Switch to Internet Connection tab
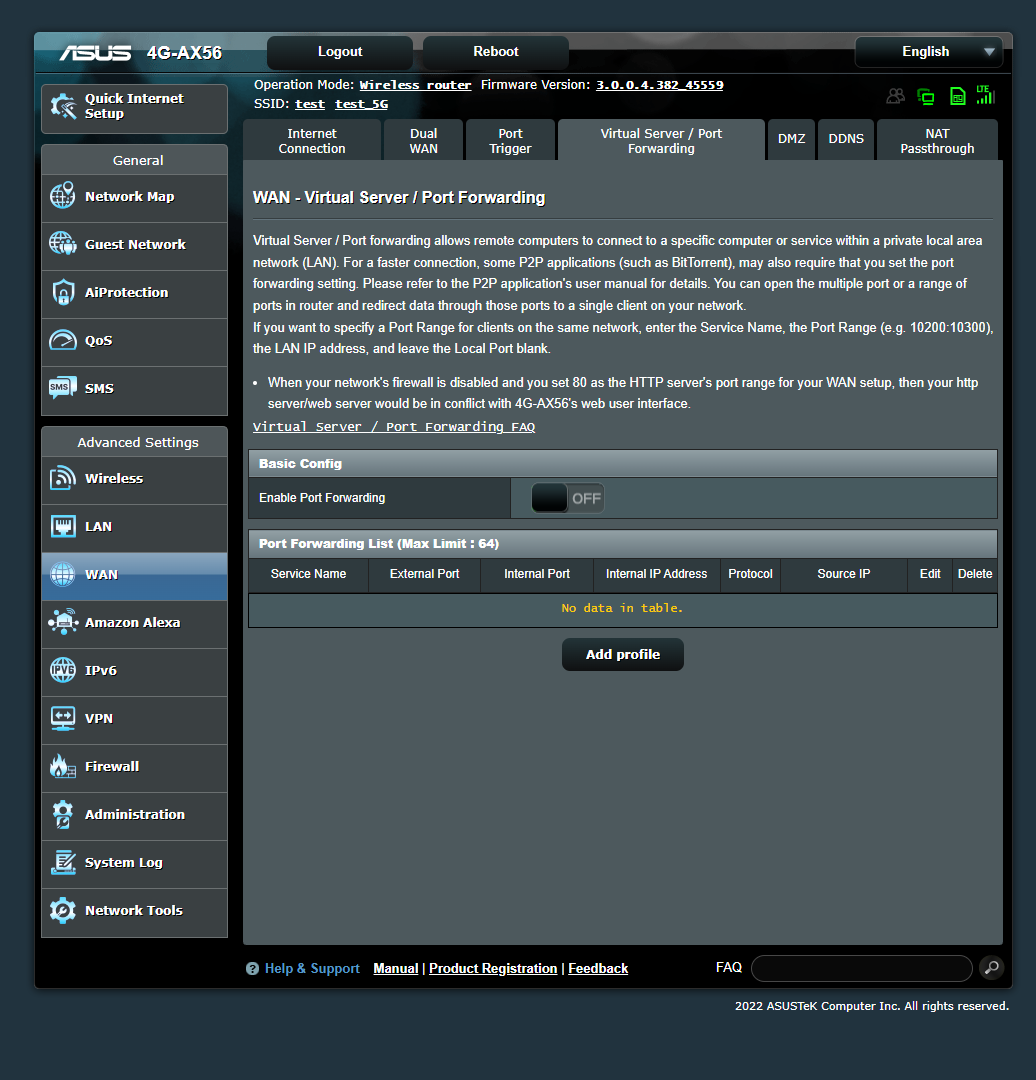 pos(312,141)
